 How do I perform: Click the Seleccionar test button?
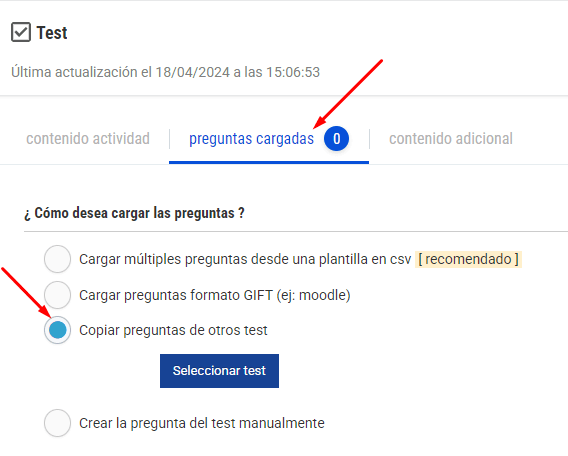click(x=219, y=371)
